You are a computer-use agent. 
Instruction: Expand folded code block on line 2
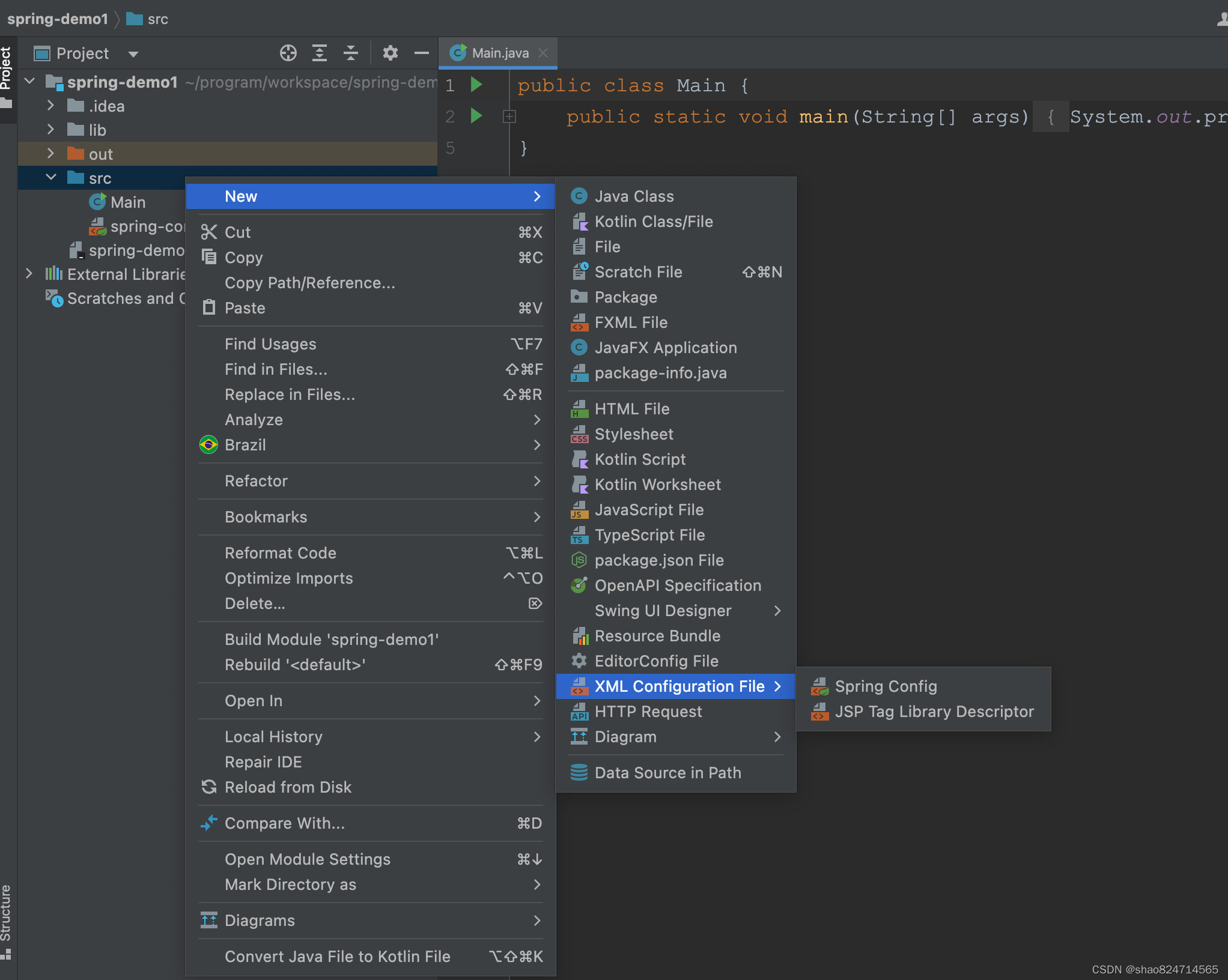point(509,116)
